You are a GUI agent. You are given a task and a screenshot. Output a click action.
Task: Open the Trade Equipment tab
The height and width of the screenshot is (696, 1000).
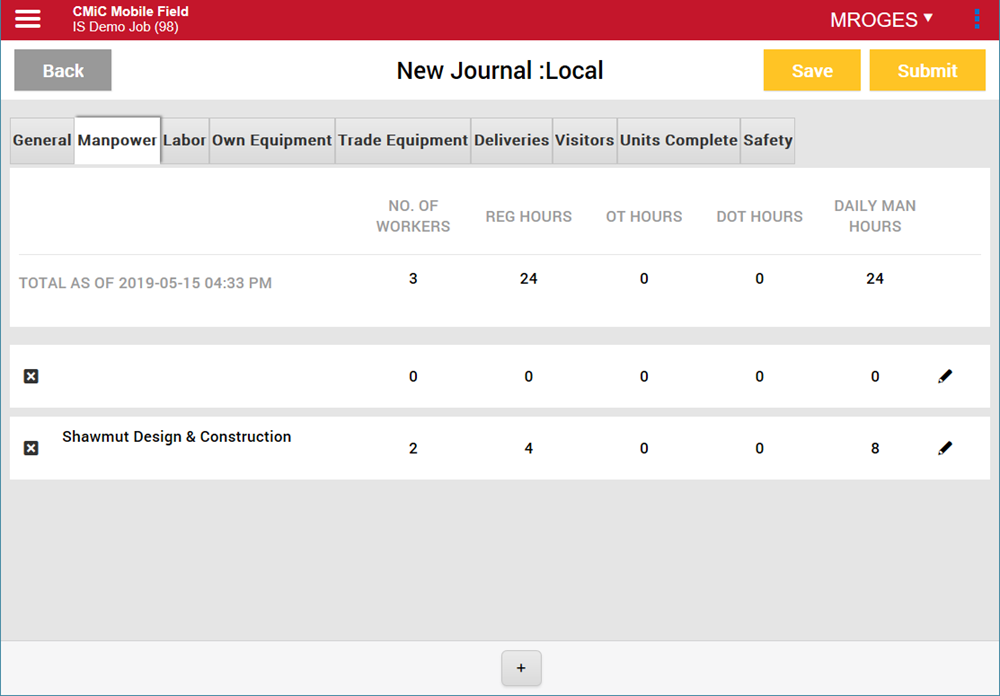(x=403, y=140)
